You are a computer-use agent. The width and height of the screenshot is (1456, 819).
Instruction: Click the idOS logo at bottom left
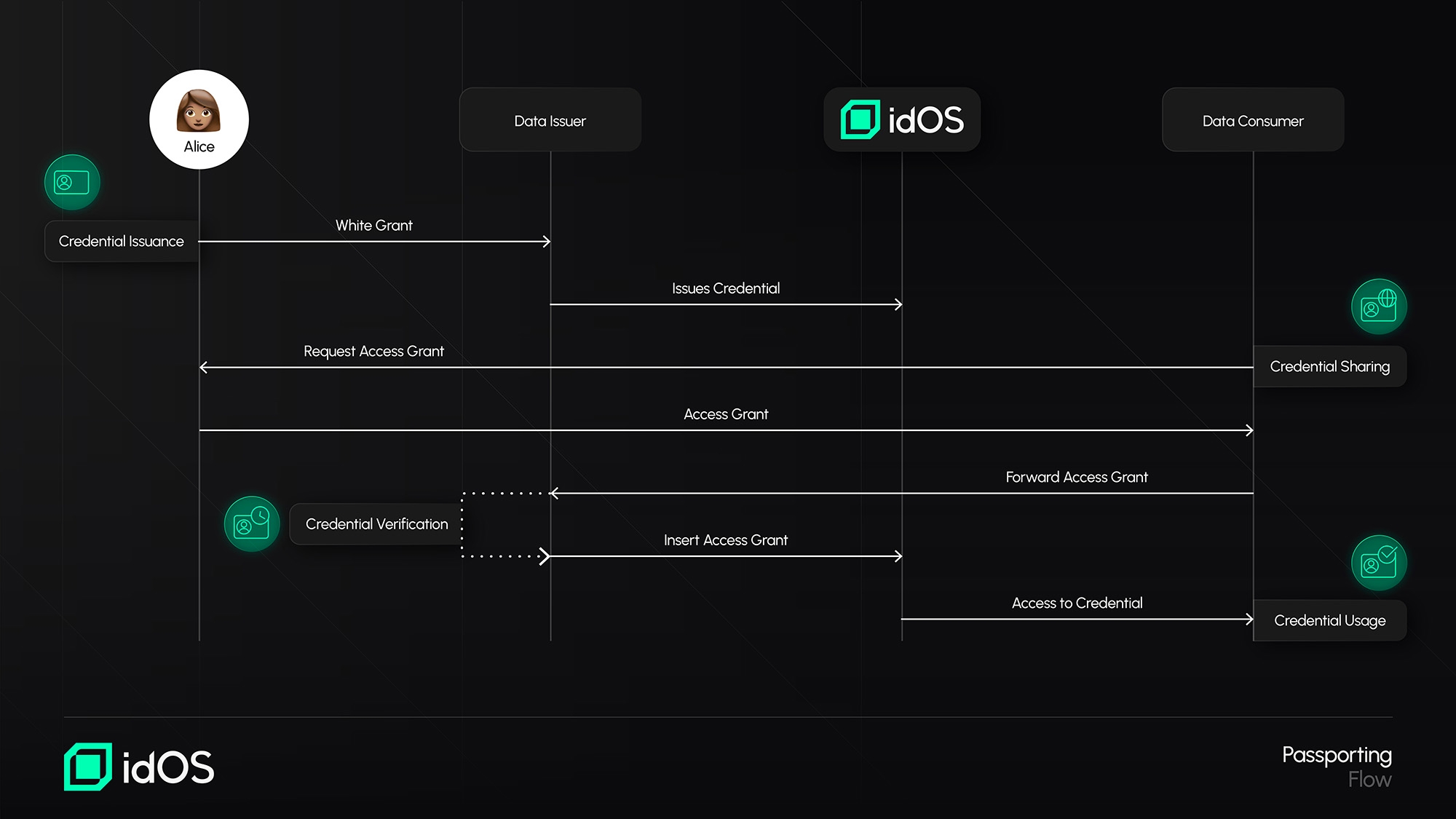tap(139, 767)
